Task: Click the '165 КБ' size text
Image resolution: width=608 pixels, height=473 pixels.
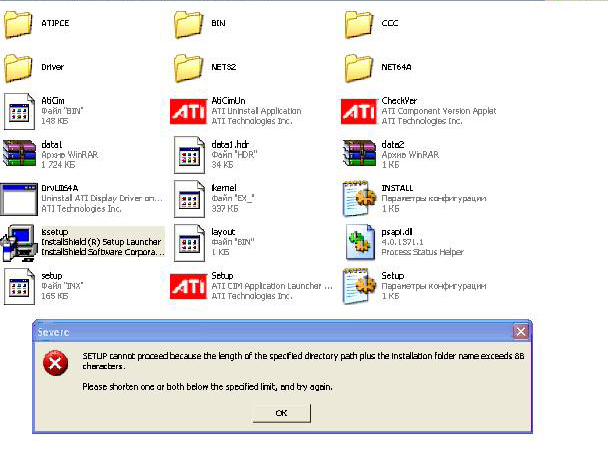Action: coord(55,296)
